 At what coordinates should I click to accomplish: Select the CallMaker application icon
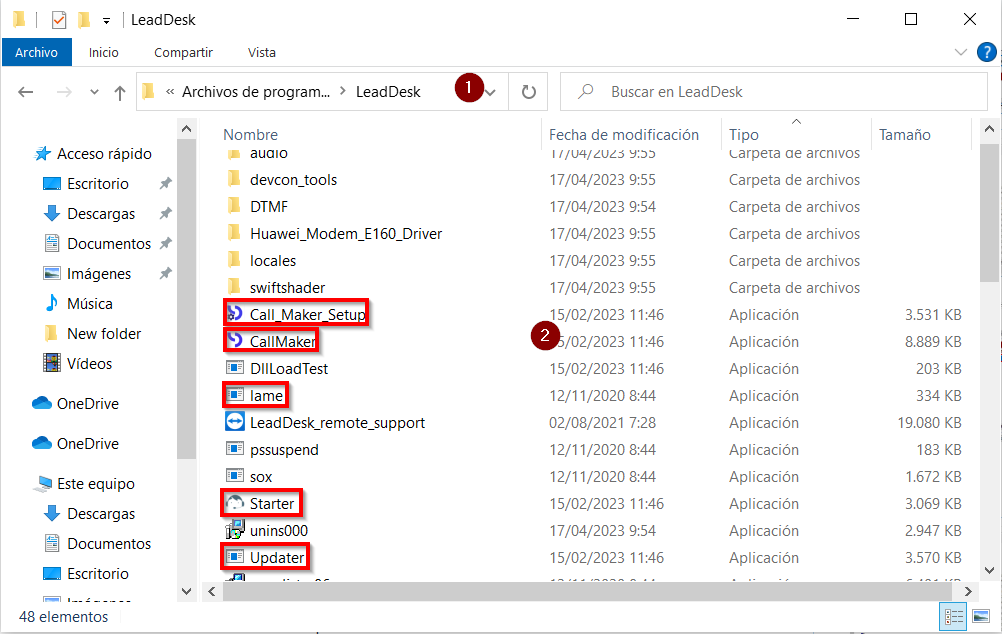point(235,341)
